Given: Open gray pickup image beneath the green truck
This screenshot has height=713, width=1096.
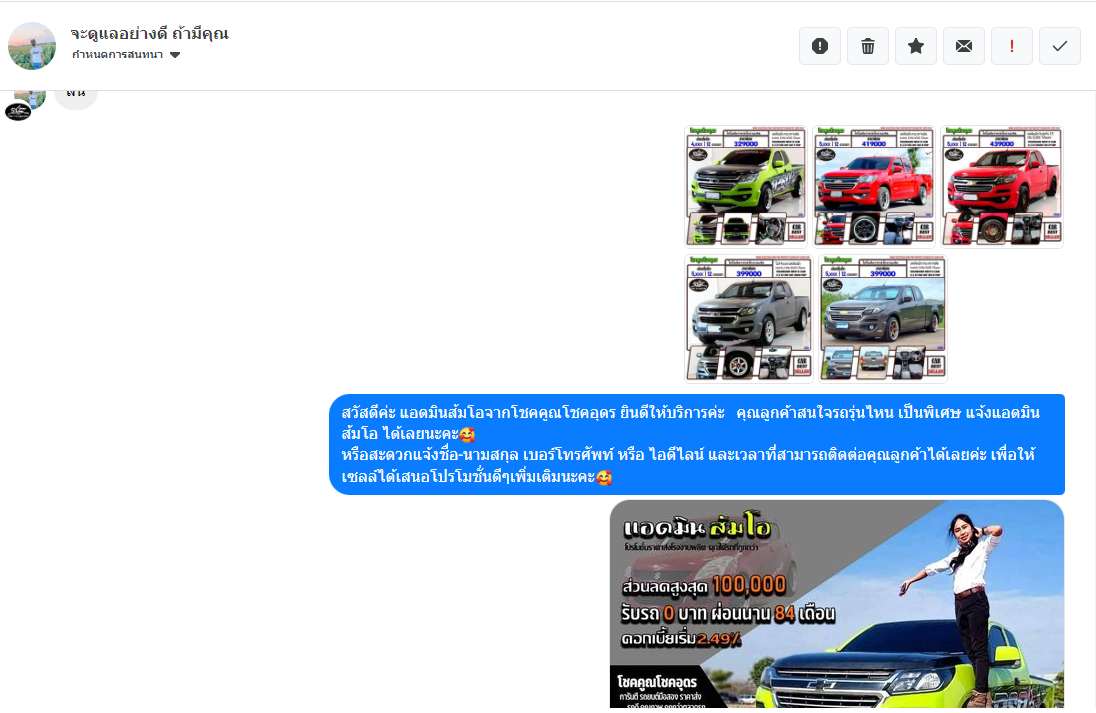Looking at the screenshot, I should (749, 319).
